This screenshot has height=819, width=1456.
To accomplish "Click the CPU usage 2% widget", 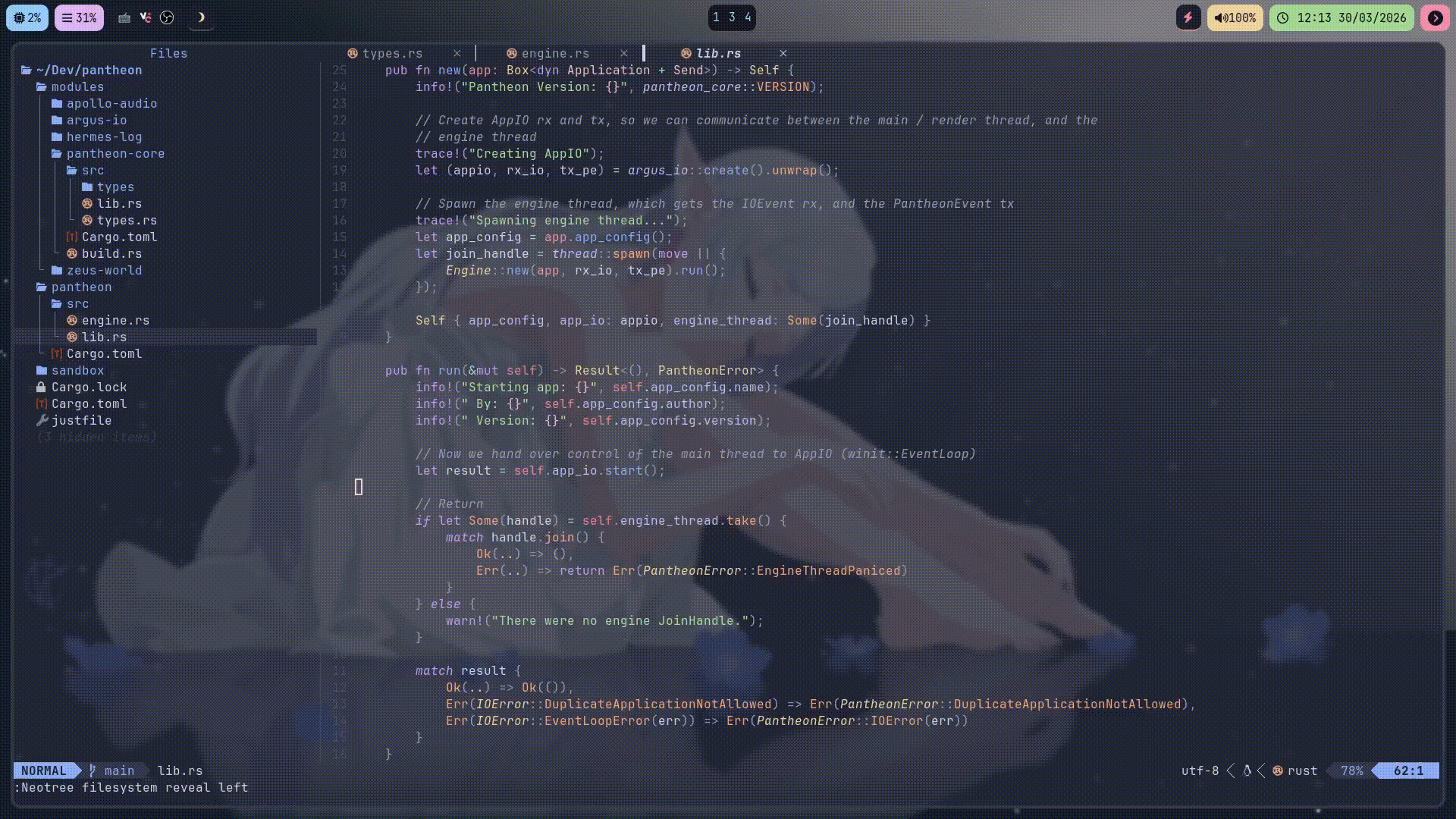I will tap(27, 17).
